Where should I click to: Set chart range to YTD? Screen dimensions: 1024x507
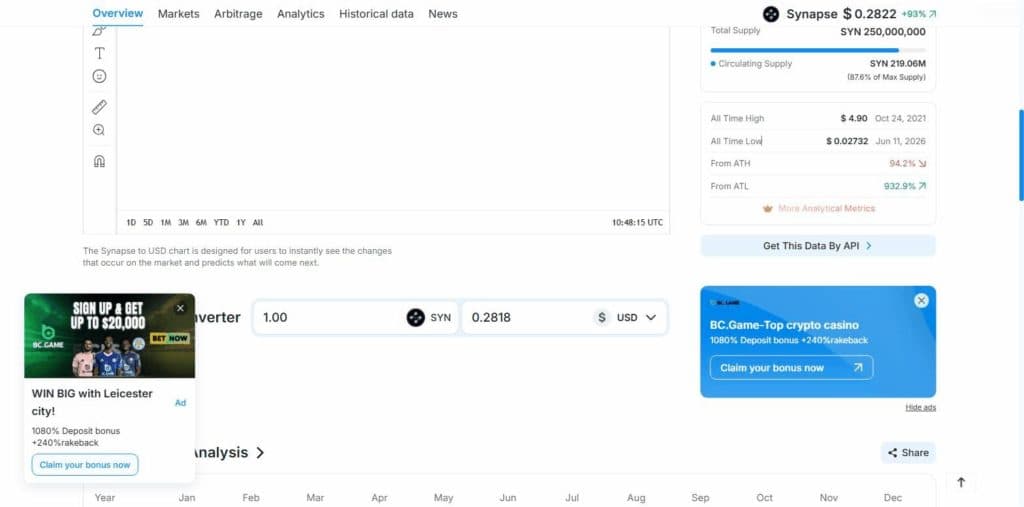click(x=221, y=223)
